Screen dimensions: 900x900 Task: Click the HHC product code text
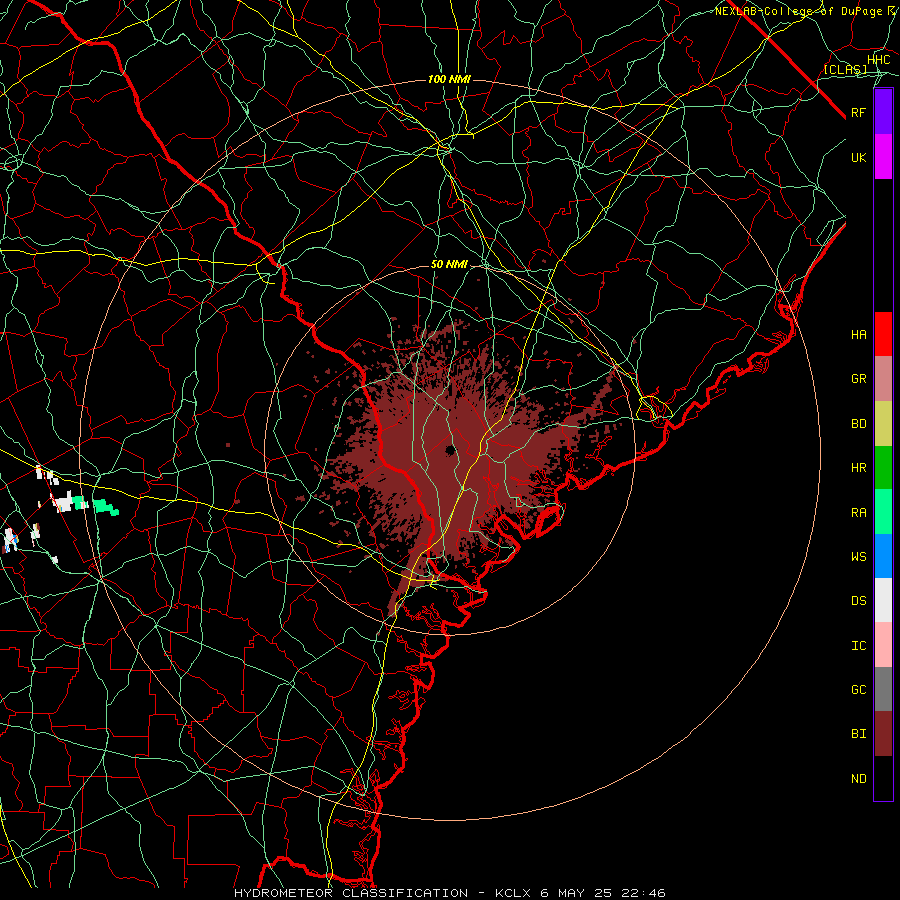(878, 60)
